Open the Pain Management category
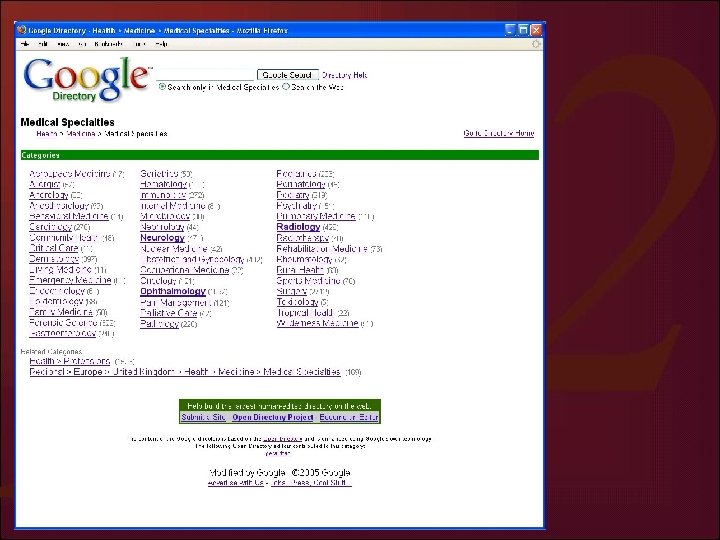 [175, 302]
